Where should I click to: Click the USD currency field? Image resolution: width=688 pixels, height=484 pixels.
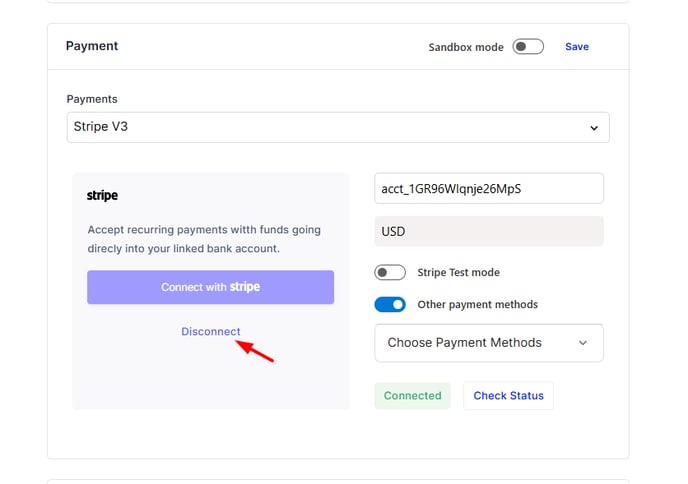pyautogui.click(x=489, y=231)
